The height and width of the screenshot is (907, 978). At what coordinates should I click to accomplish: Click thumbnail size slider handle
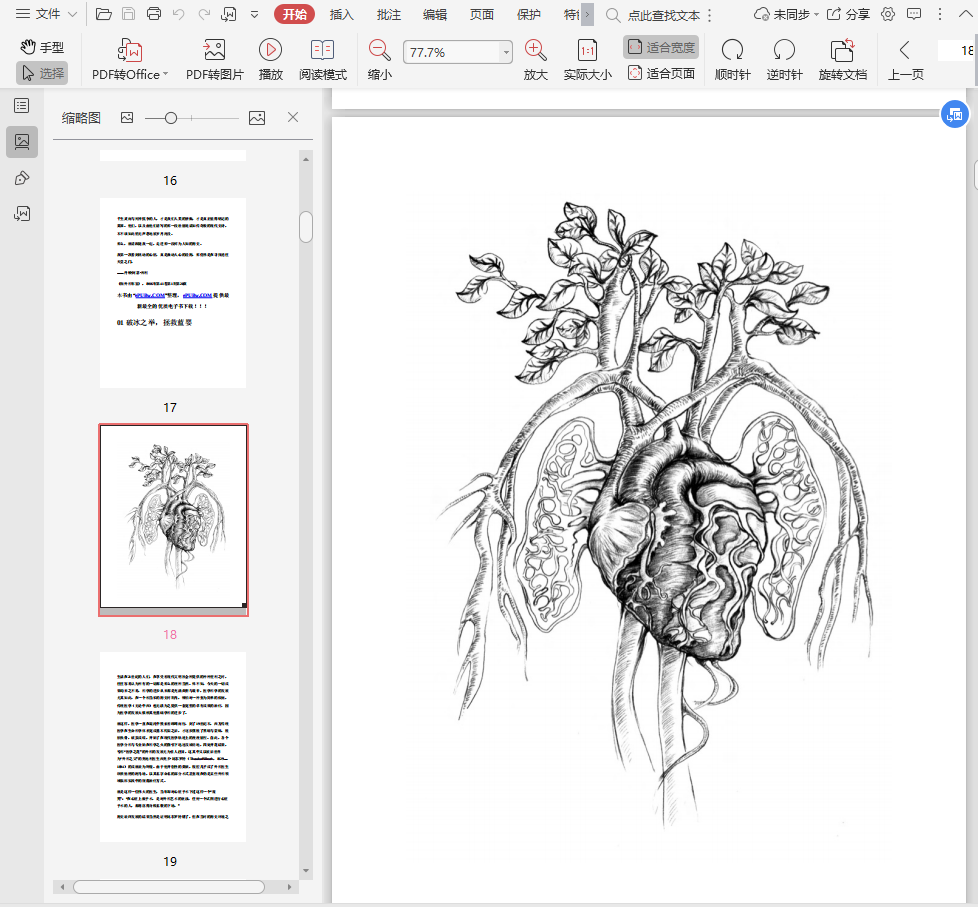(x=171, y=118)
